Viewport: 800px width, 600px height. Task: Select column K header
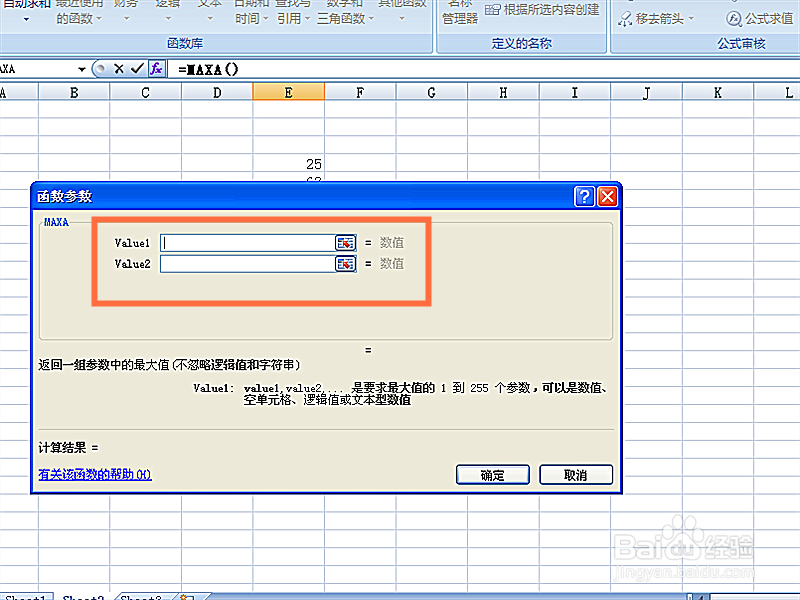(718, 92)
